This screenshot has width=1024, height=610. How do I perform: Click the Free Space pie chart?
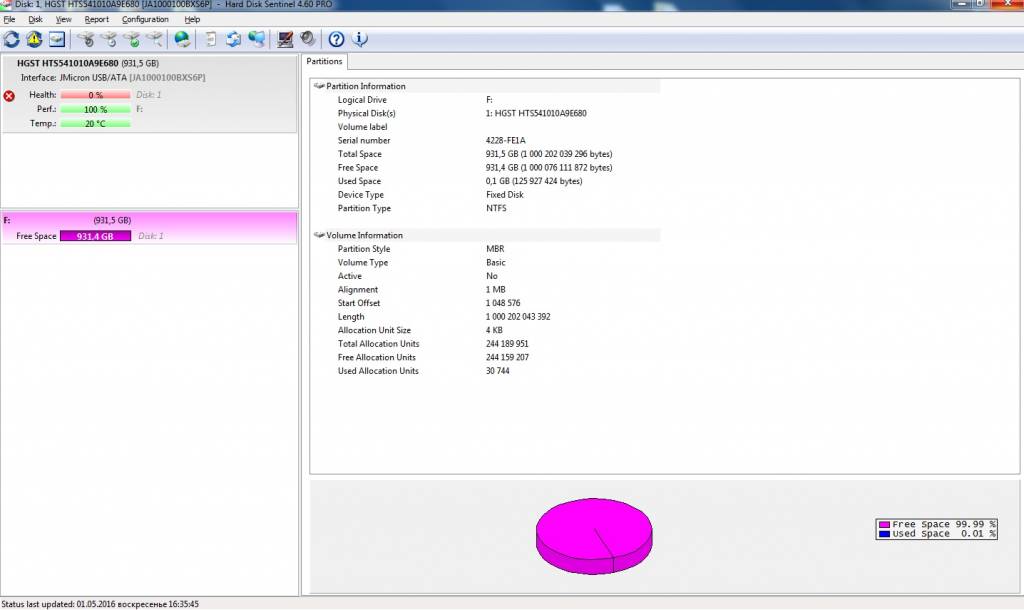coord(594,536)
